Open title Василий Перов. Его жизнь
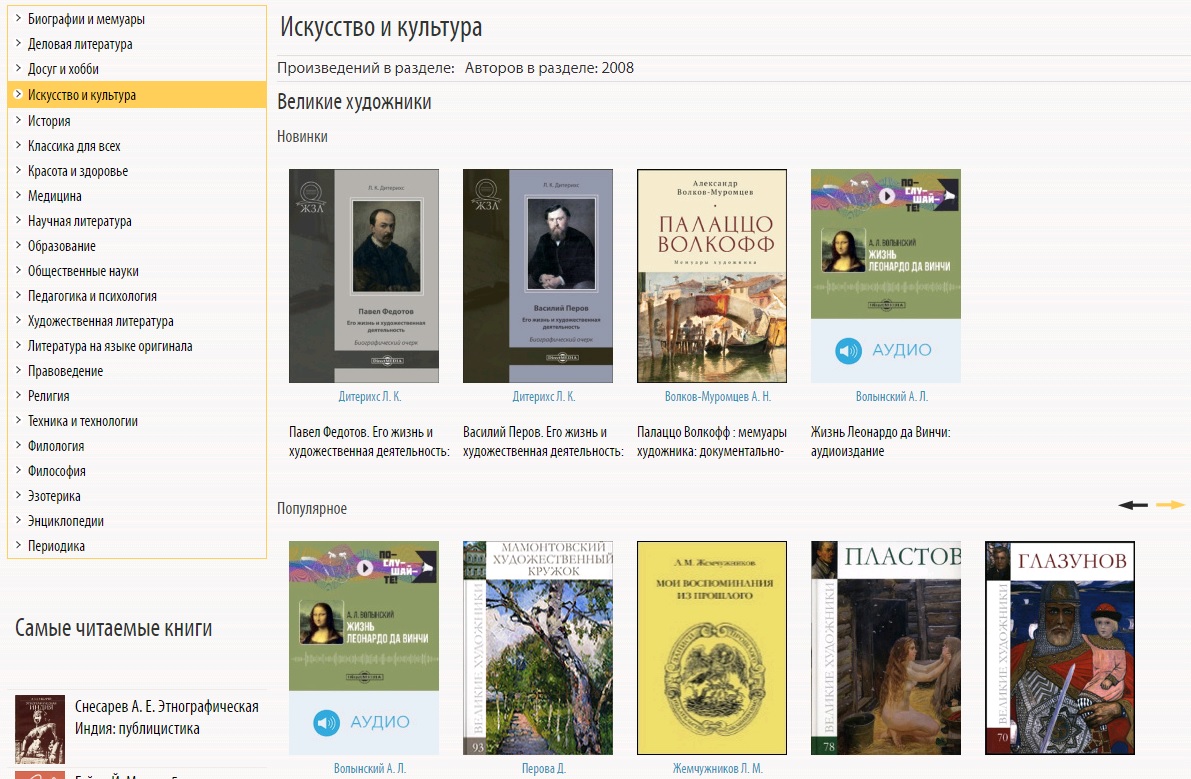Image resolution: width=1191 pixels, height=779 pixels. (x=543, y=442)
